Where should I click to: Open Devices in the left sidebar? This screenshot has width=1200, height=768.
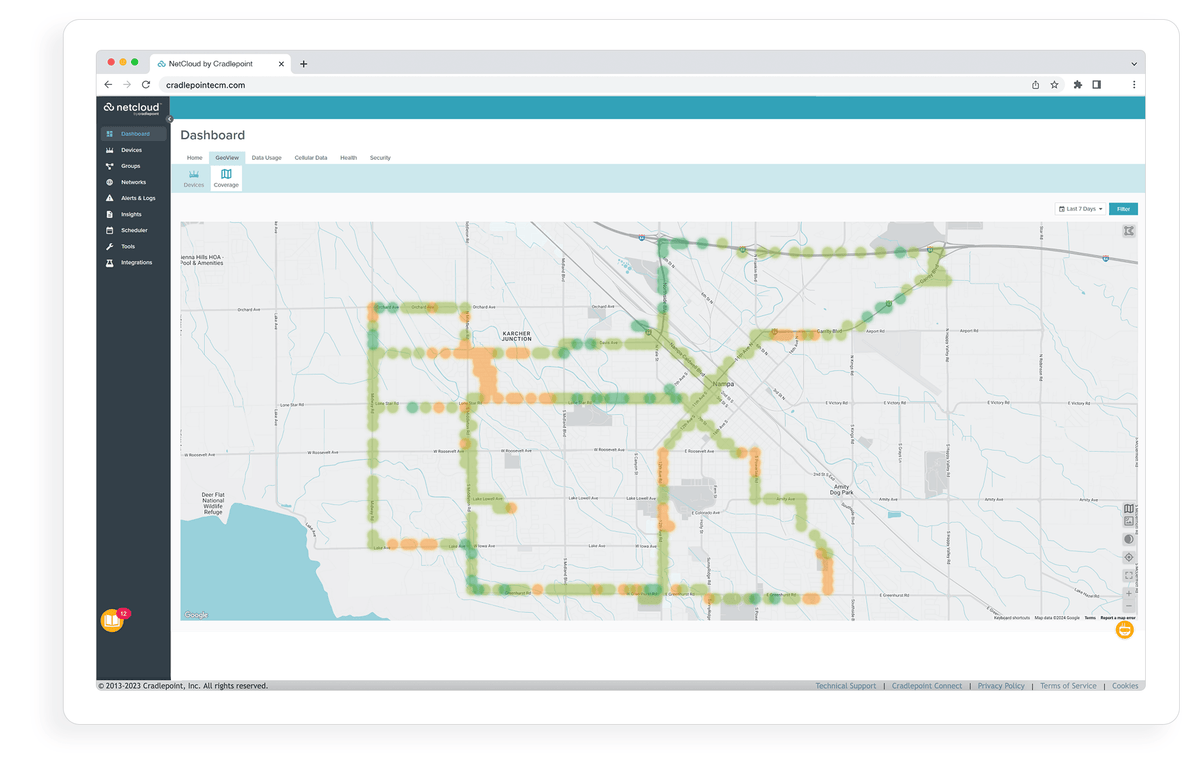tap(133, 150)
